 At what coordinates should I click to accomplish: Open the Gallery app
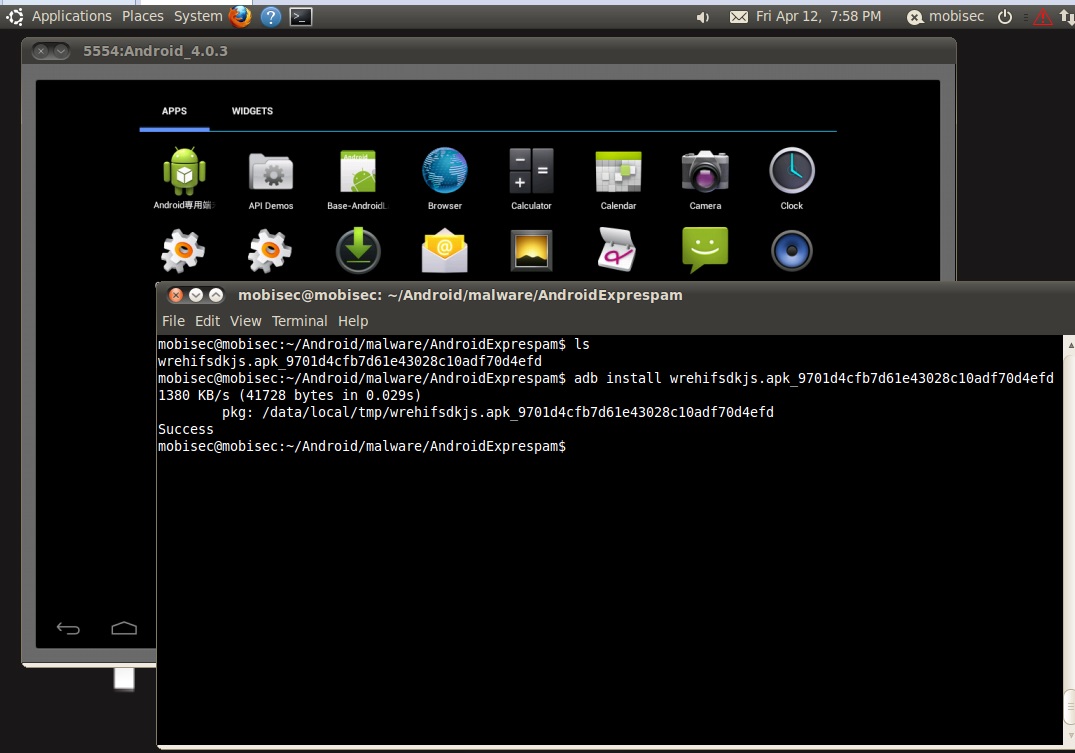point(530,250)
